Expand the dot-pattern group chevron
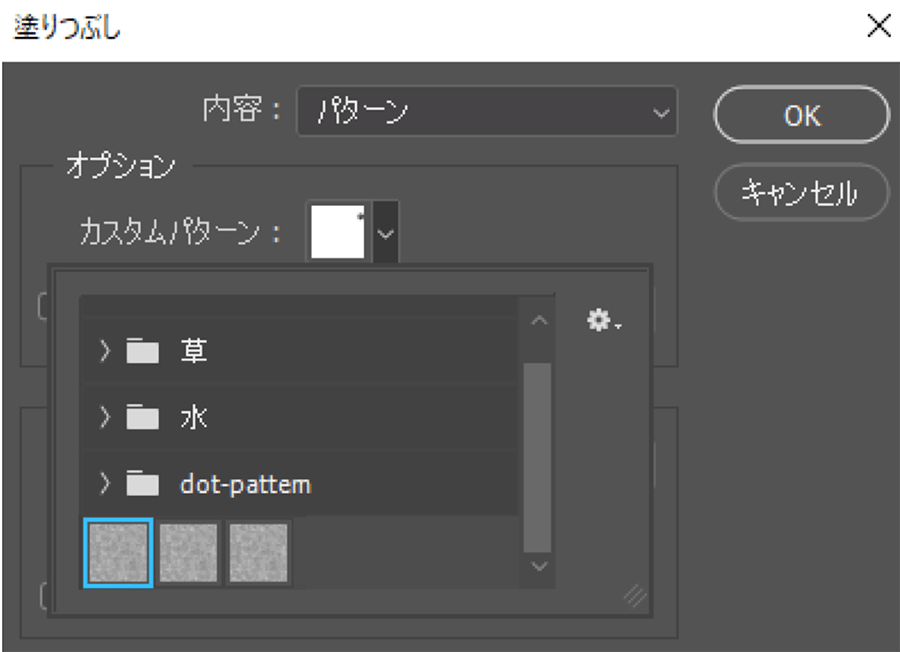Image resolution: width=900 pixels, height=652 pixels. (x=105, y=485)
